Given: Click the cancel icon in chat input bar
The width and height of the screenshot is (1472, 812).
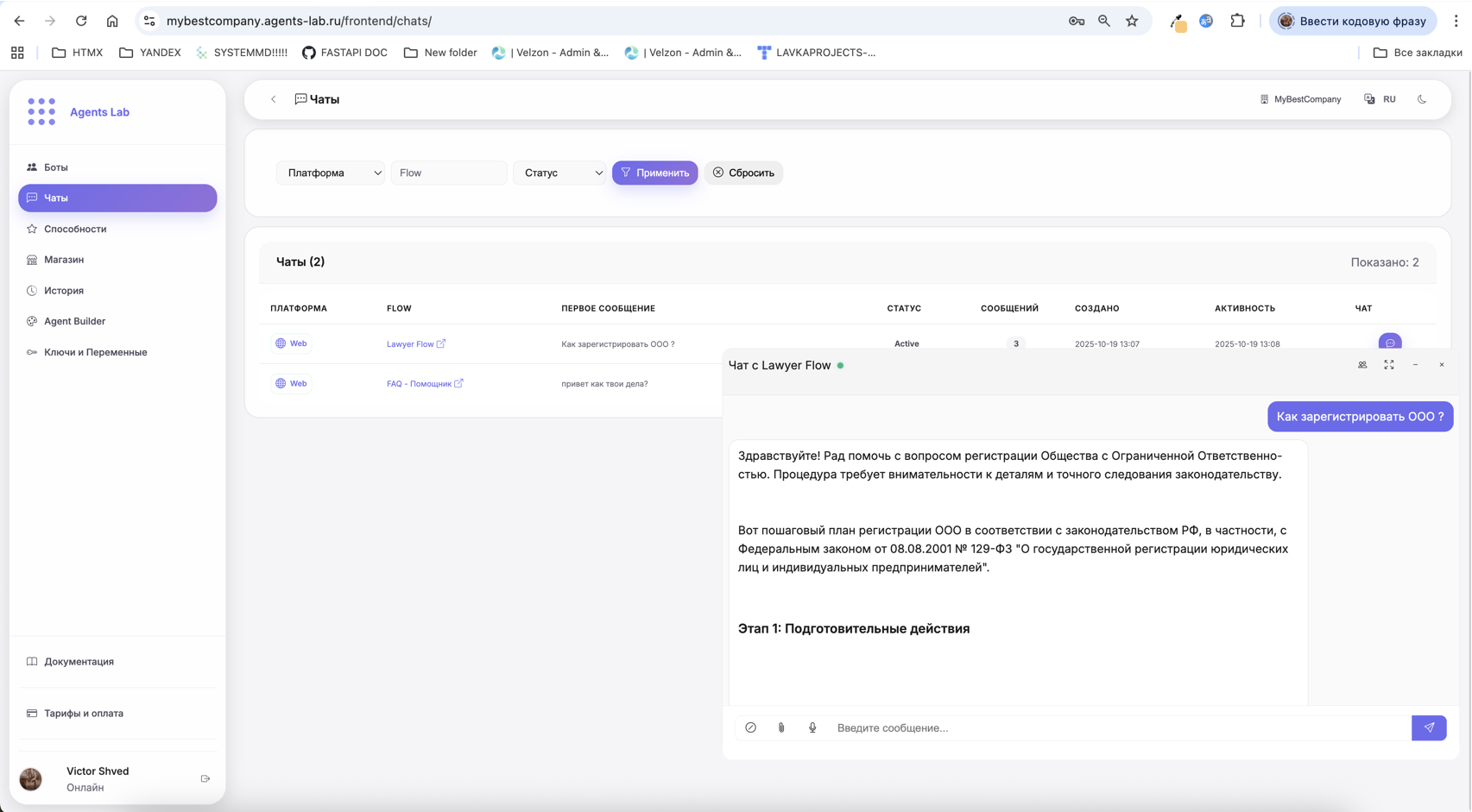Looking at the screenshot, I should pos(751,727).
